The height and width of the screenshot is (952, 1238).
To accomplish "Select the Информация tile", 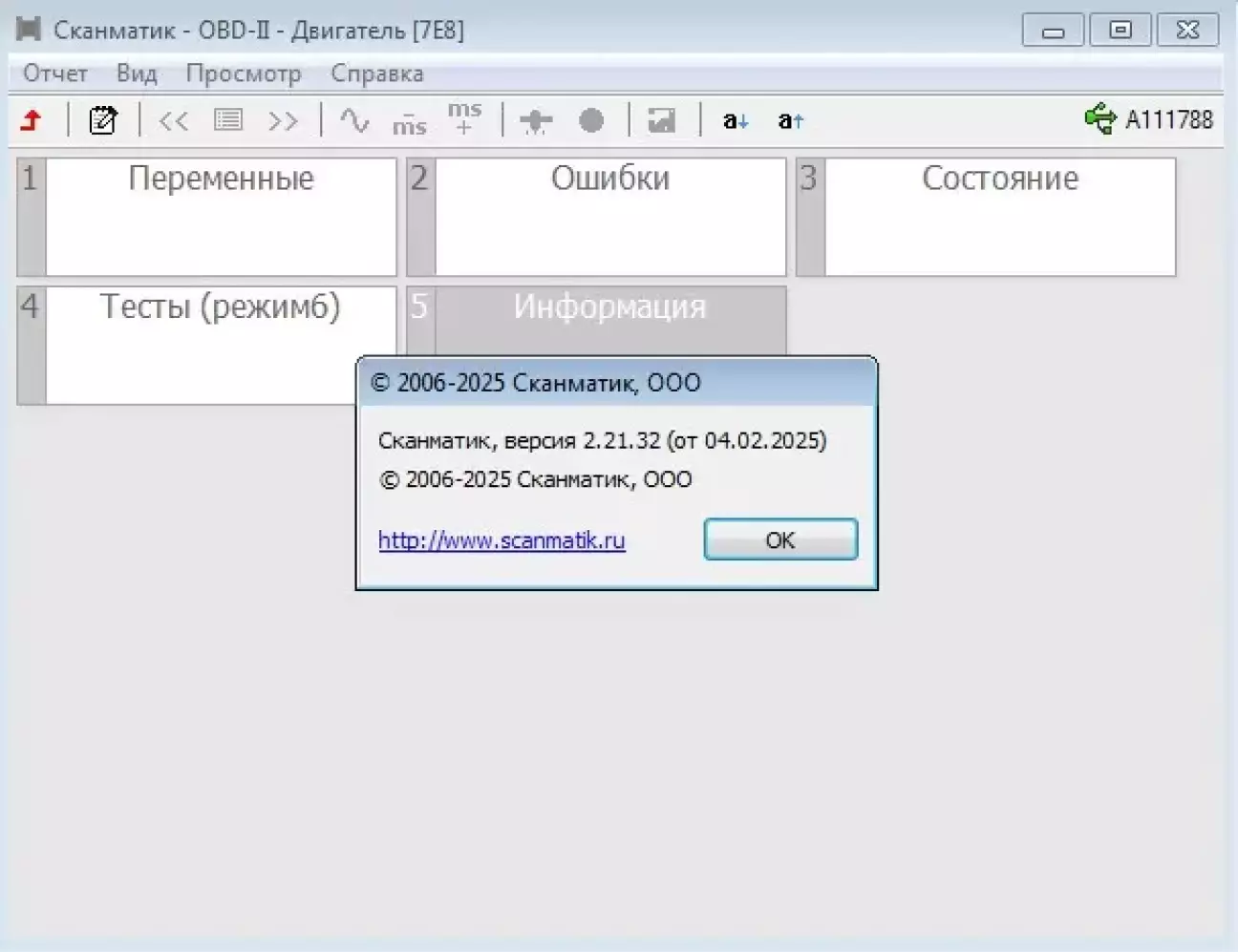I will tap(597, 320).
